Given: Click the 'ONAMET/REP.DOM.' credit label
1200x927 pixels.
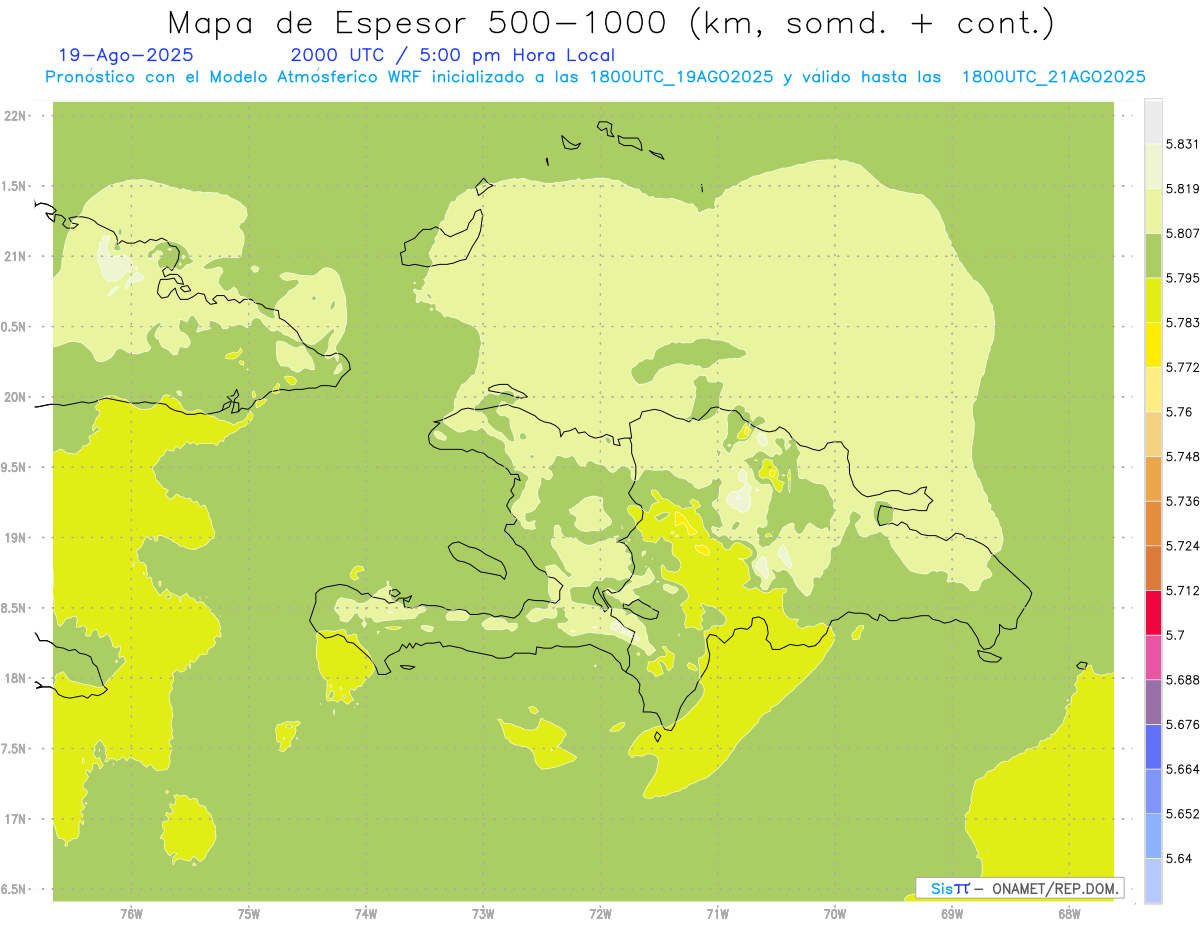Looking at the screenshot, I should (1054, 888).
